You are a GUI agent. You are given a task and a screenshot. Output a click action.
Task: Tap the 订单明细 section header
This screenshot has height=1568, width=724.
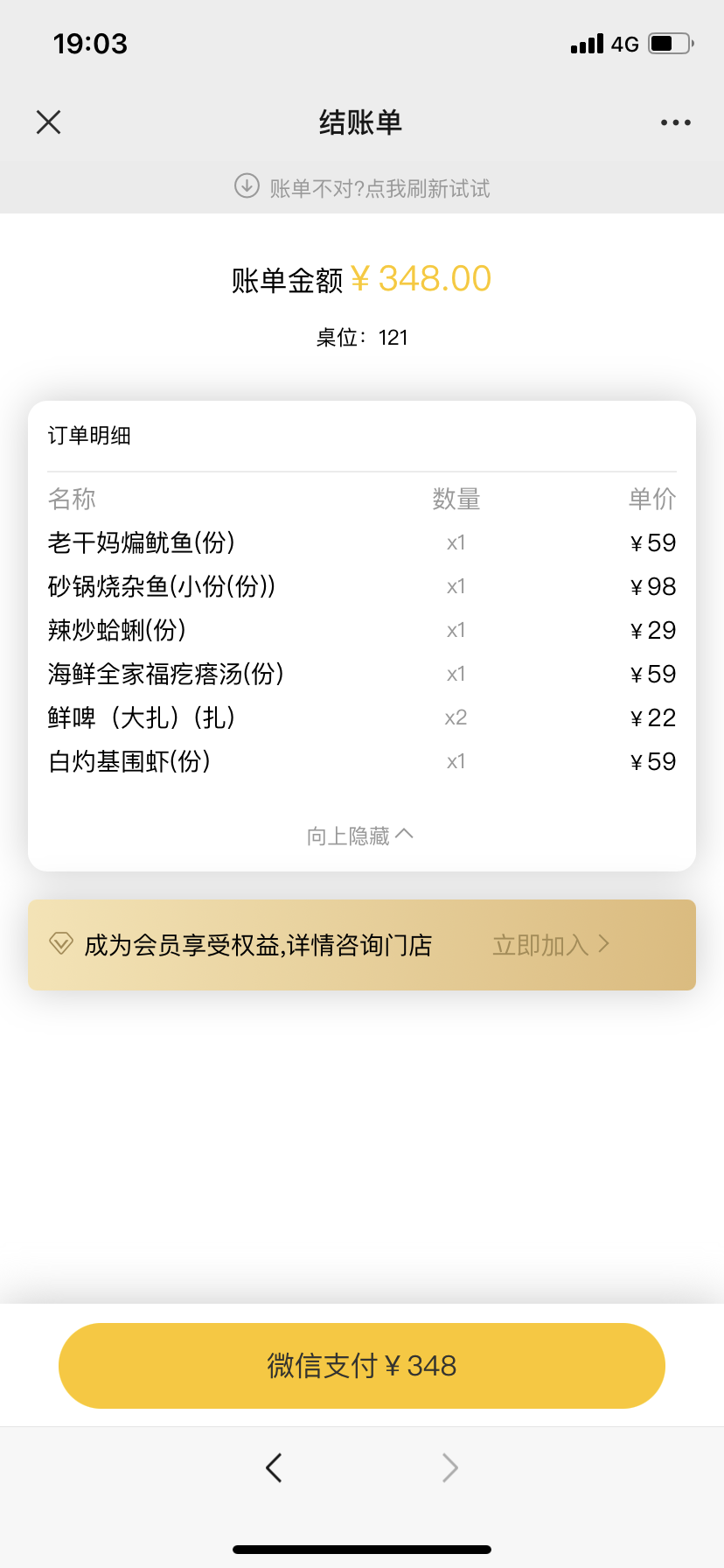pyautogui.click(x=89, y=435)
